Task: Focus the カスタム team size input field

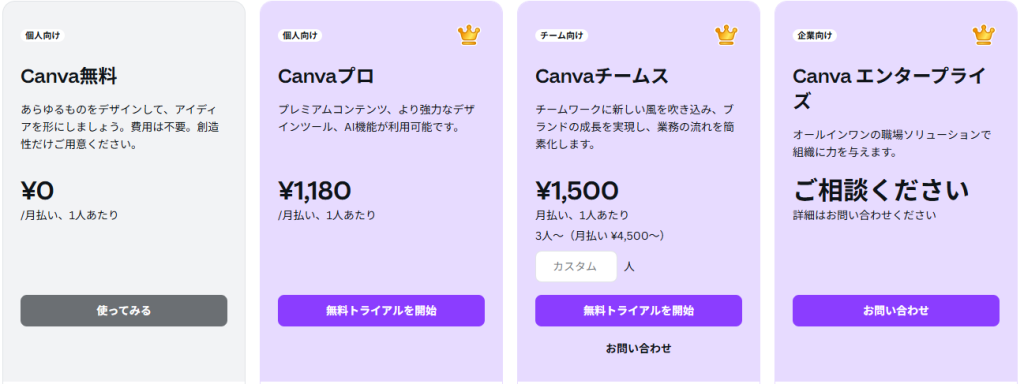Action: 576,266
